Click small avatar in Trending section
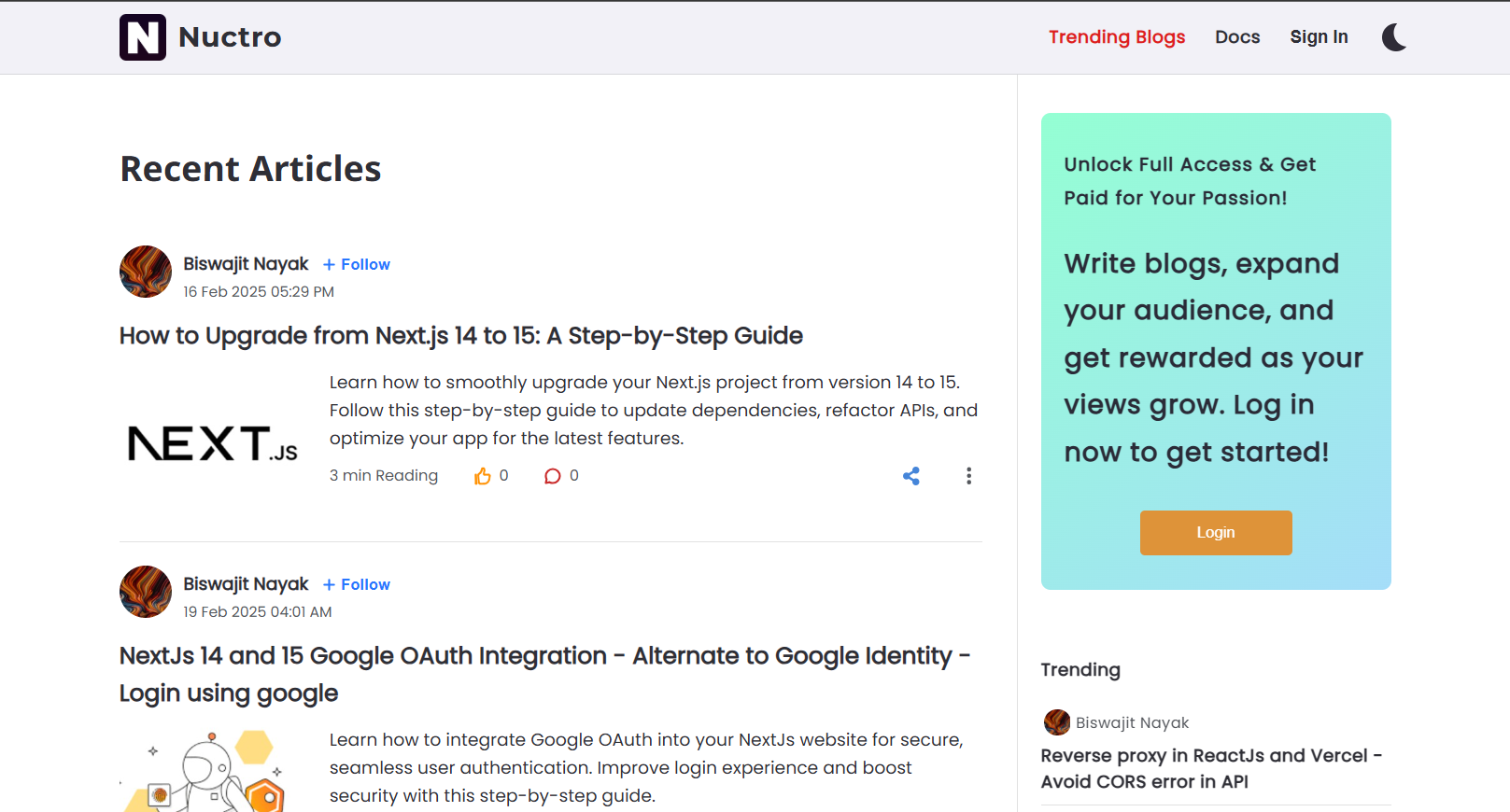Screen dimensions: 1510x812 pyautogui.click(x=1057, y=722)
